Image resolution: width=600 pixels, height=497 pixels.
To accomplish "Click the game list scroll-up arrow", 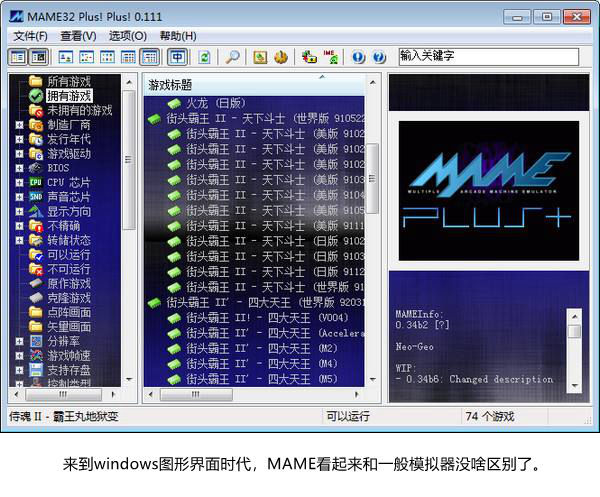I will coord(373,82).
